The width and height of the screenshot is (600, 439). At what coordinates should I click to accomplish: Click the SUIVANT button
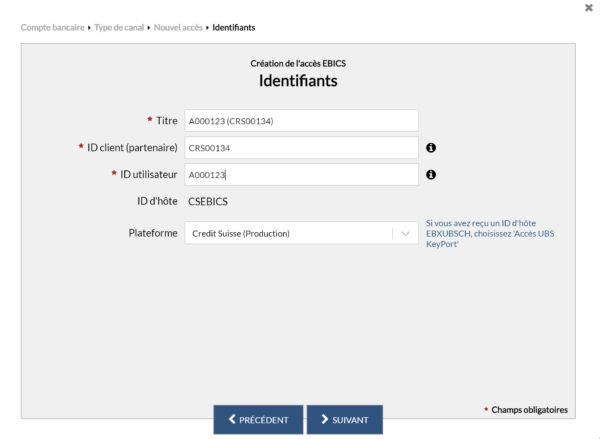345,419
